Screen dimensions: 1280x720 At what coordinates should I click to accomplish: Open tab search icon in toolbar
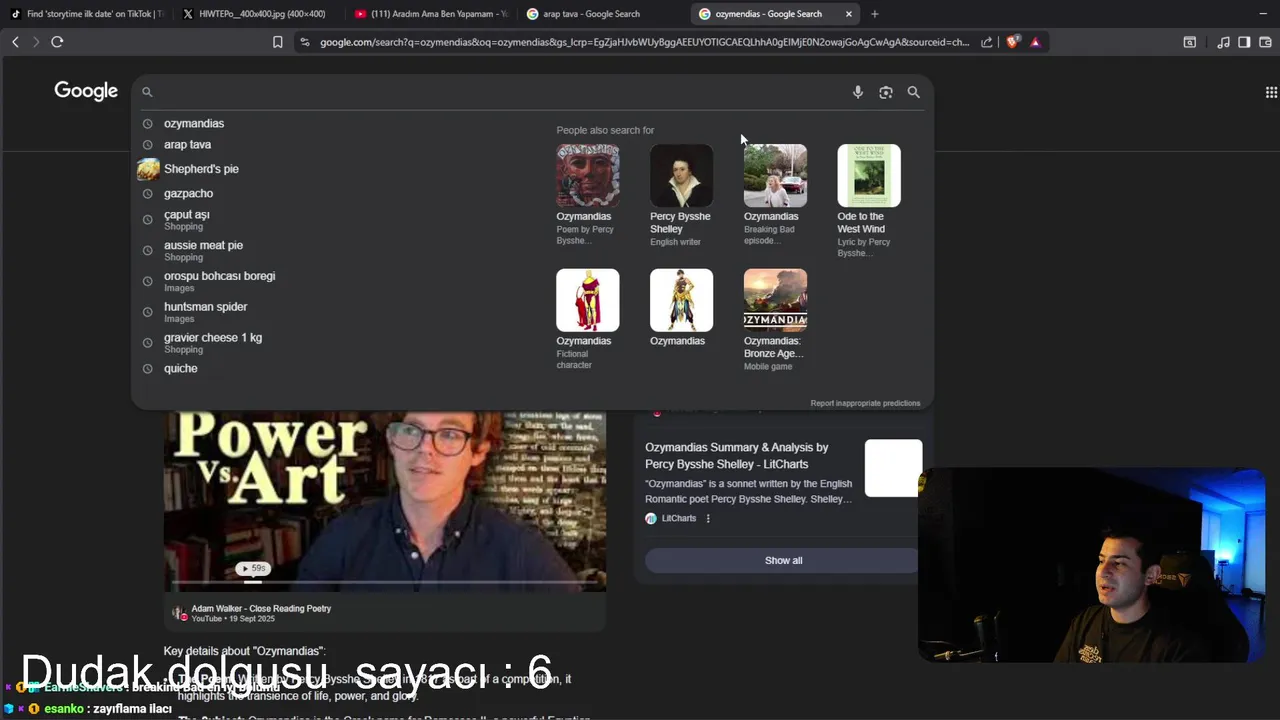(1189, 42)
